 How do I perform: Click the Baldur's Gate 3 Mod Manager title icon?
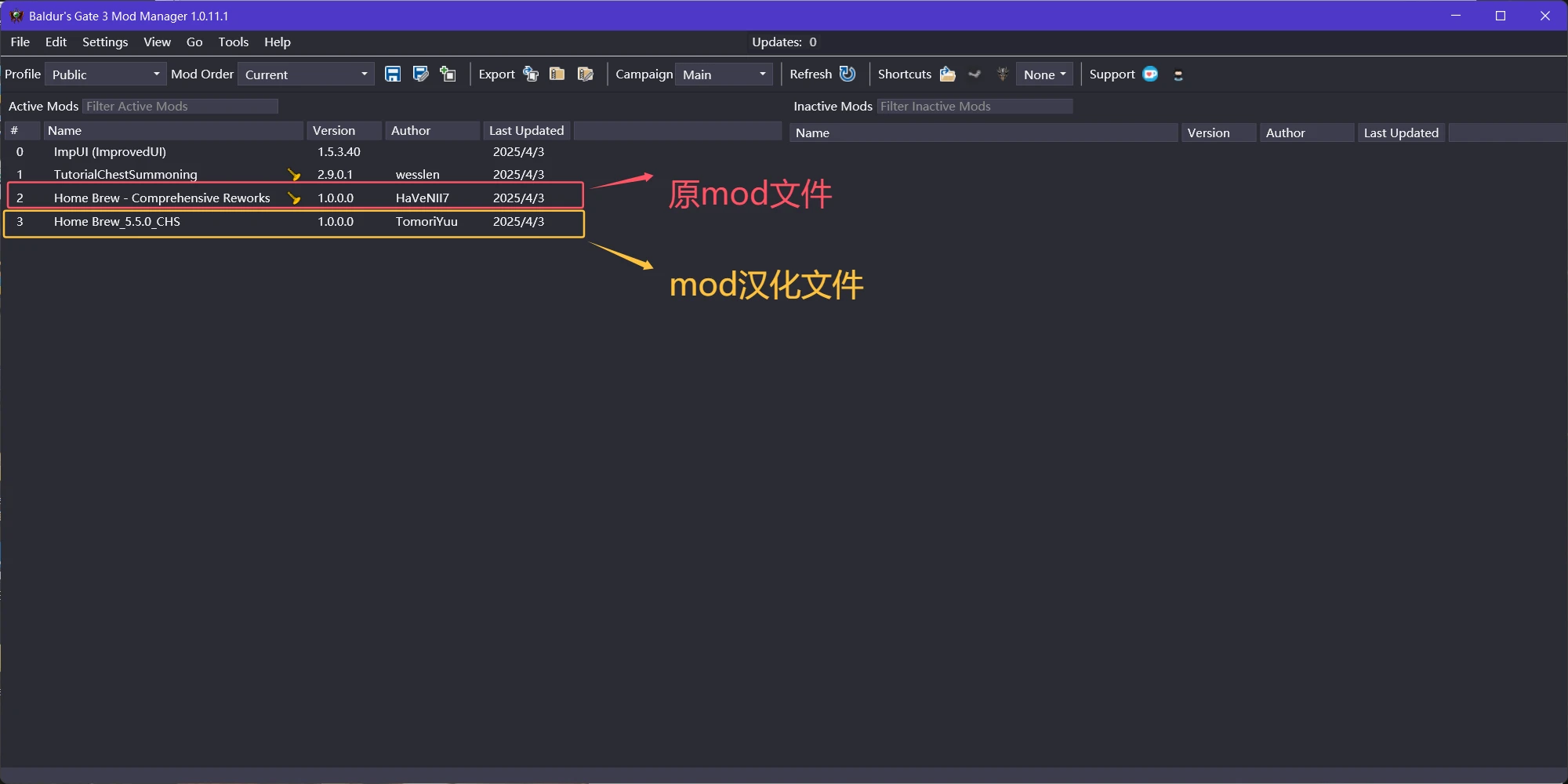[16, 16]
